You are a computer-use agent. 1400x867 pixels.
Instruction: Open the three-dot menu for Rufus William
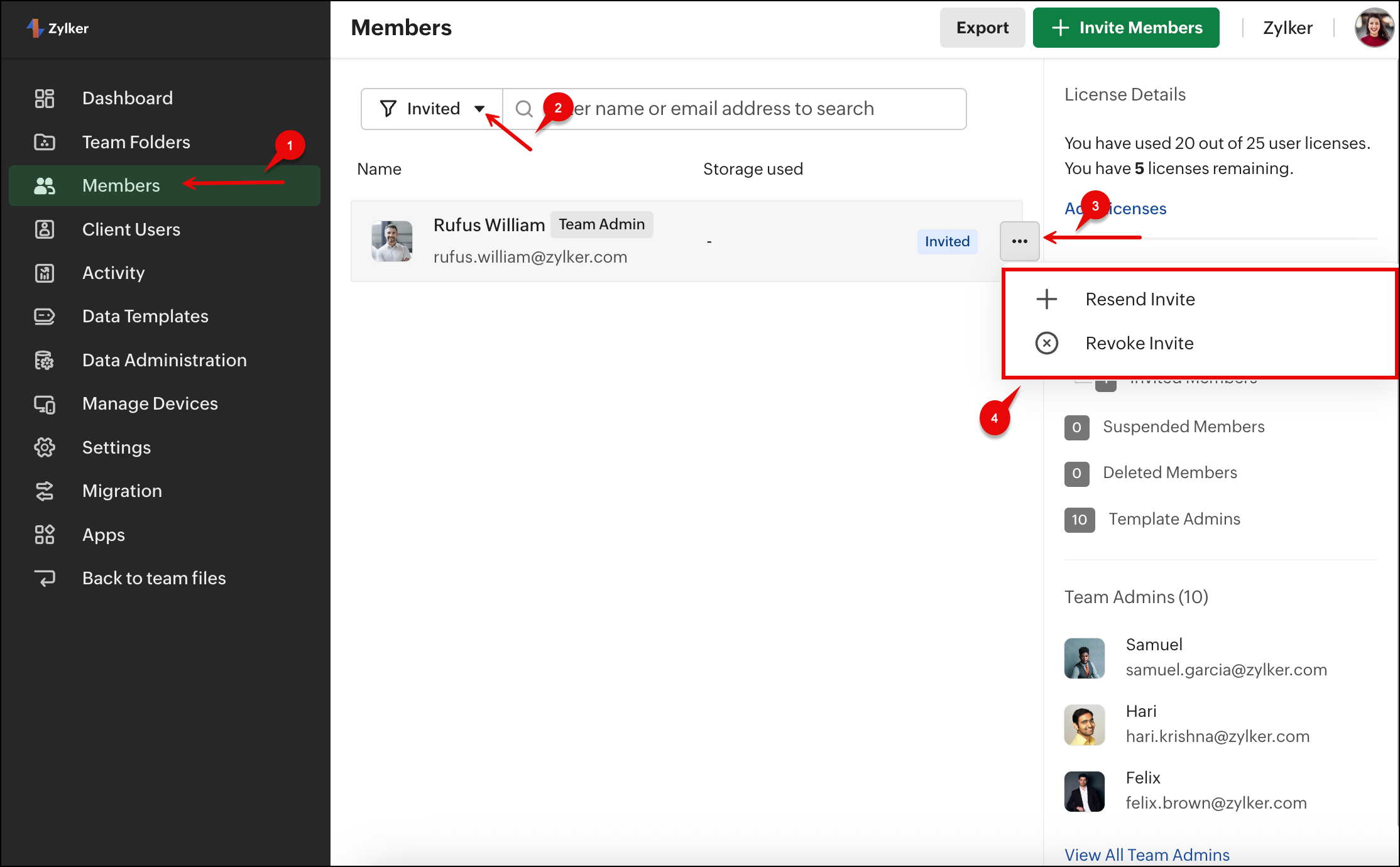coord(1019,241)
